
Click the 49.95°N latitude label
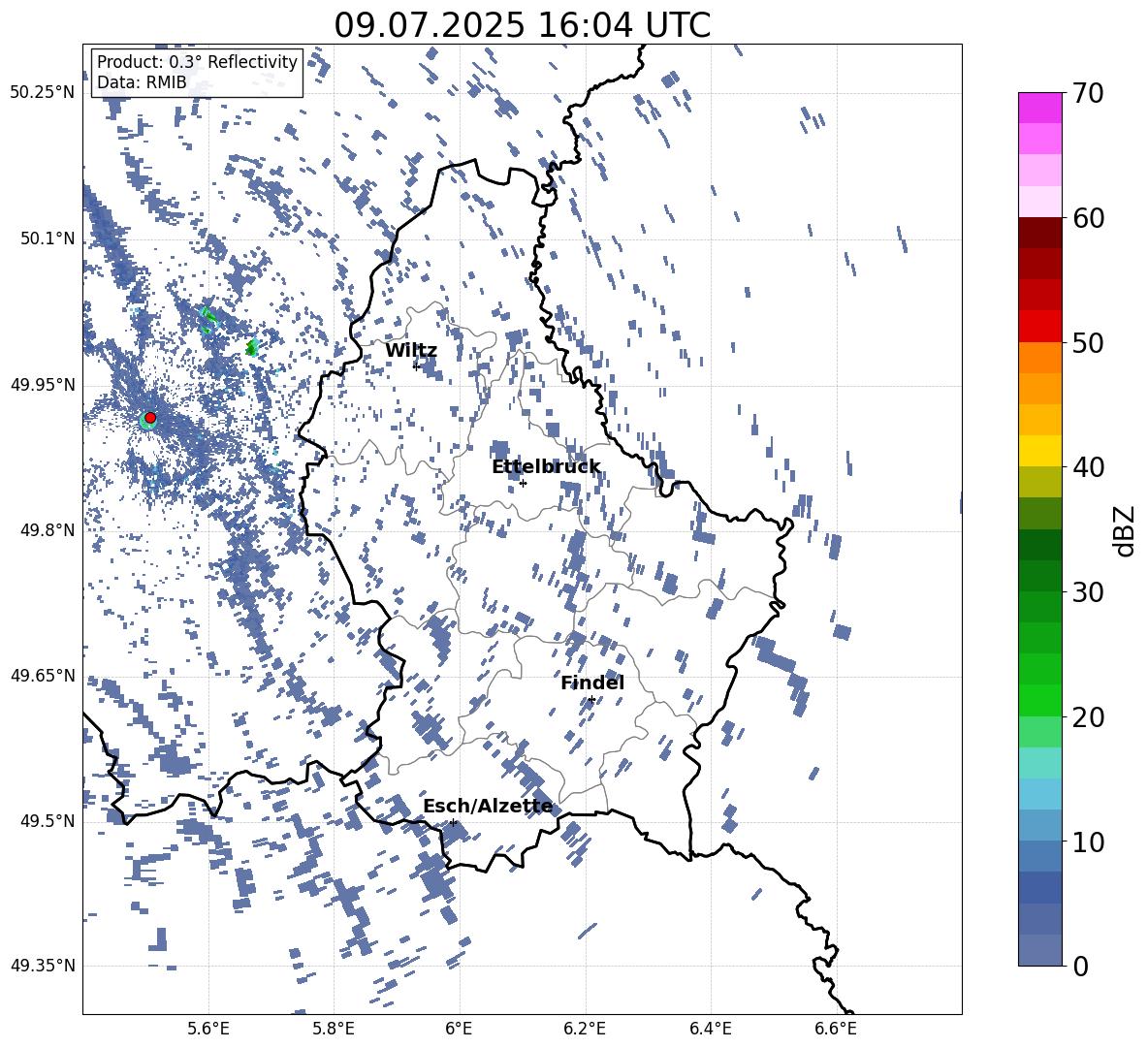pyautogui.click(x=43, y=385)
